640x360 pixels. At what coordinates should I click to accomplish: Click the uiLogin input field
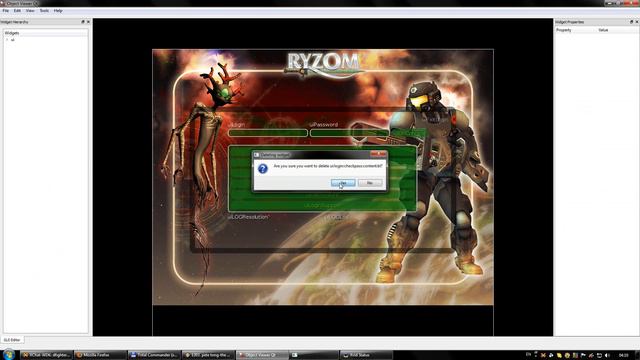click(268, 133)
